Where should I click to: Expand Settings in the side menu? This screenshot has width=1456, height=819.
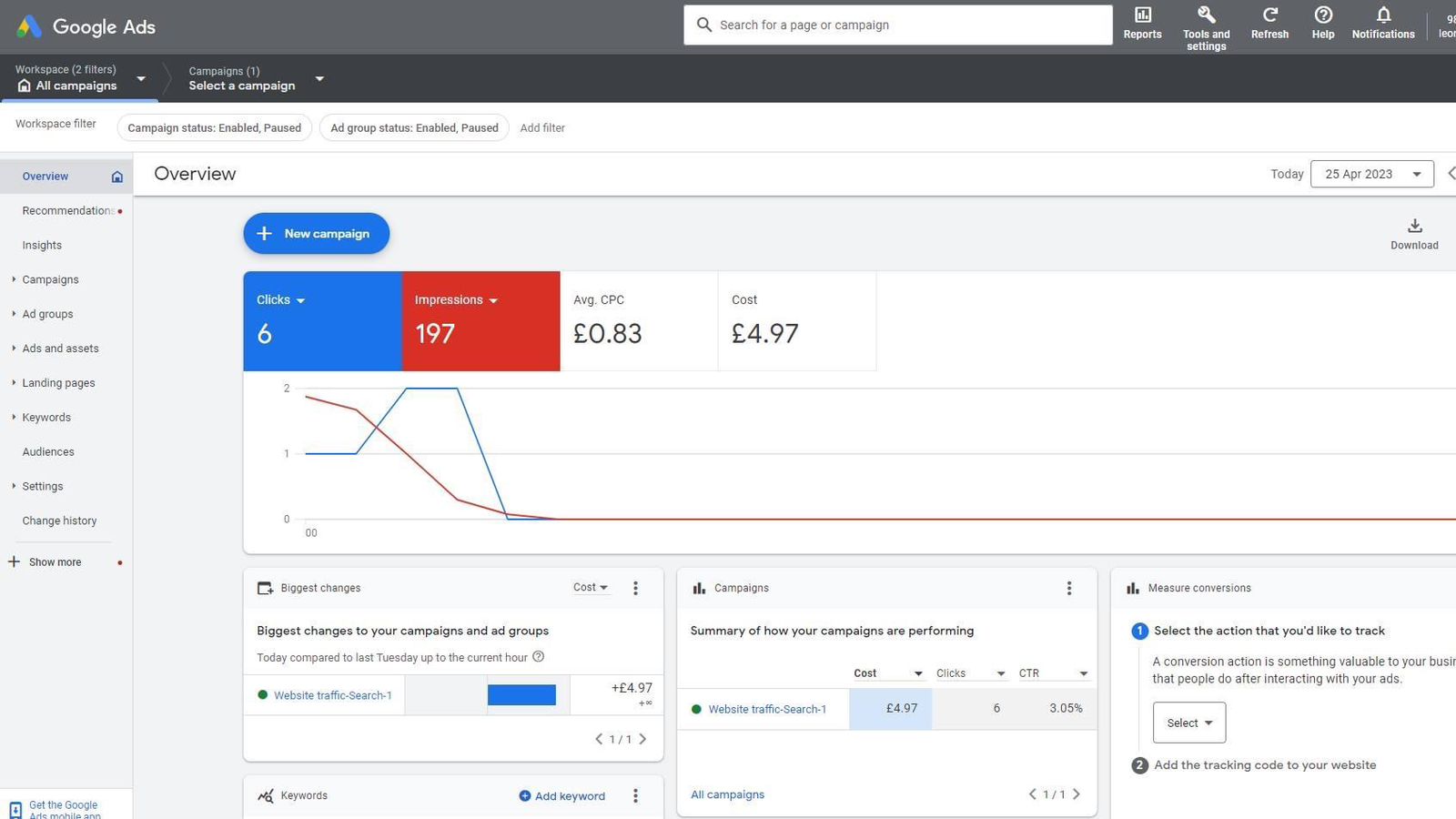[14, 487]
